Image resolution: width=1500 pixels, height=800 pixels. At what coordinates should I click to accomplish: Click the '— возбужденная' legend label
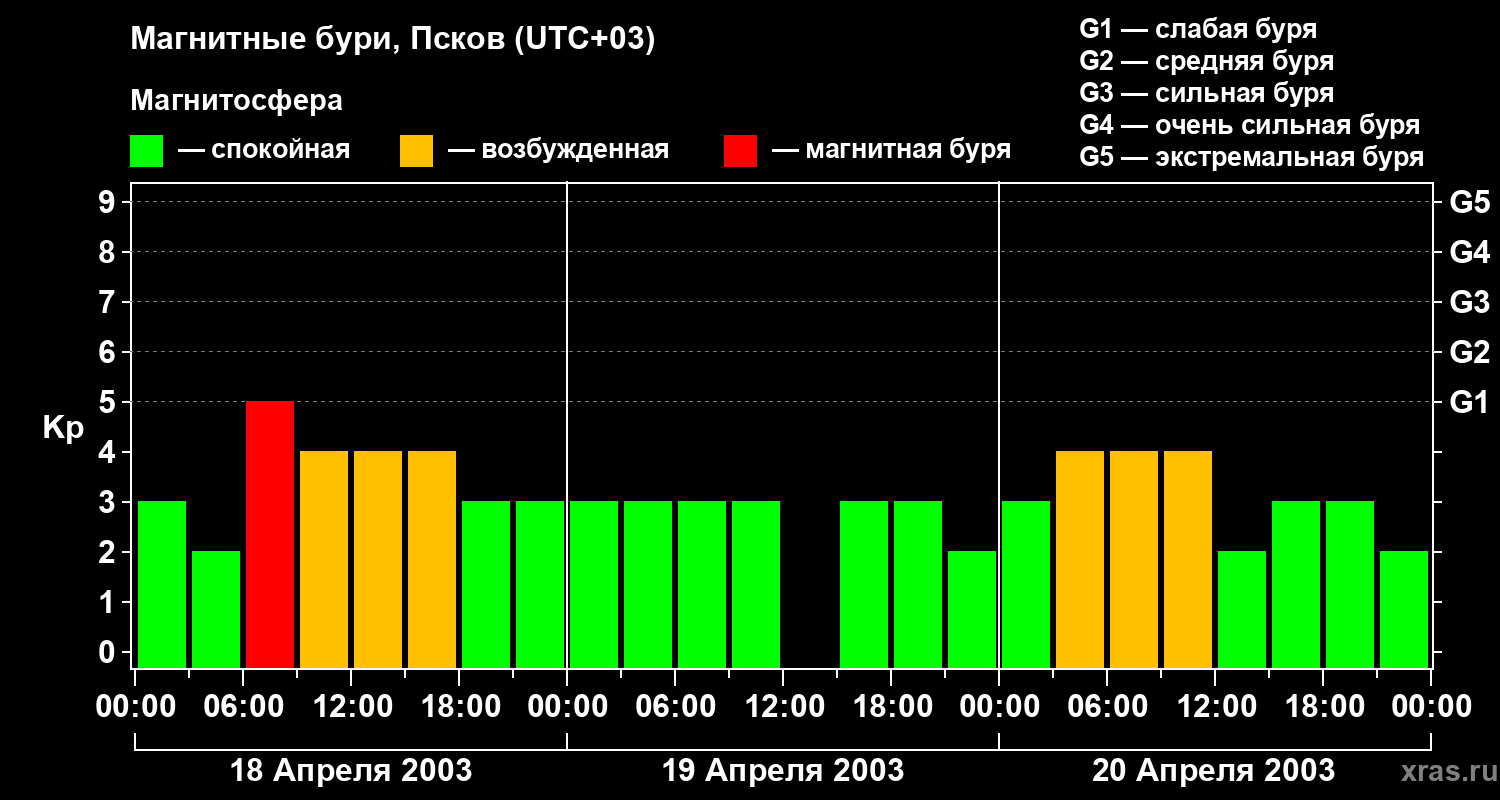point(558,150)
